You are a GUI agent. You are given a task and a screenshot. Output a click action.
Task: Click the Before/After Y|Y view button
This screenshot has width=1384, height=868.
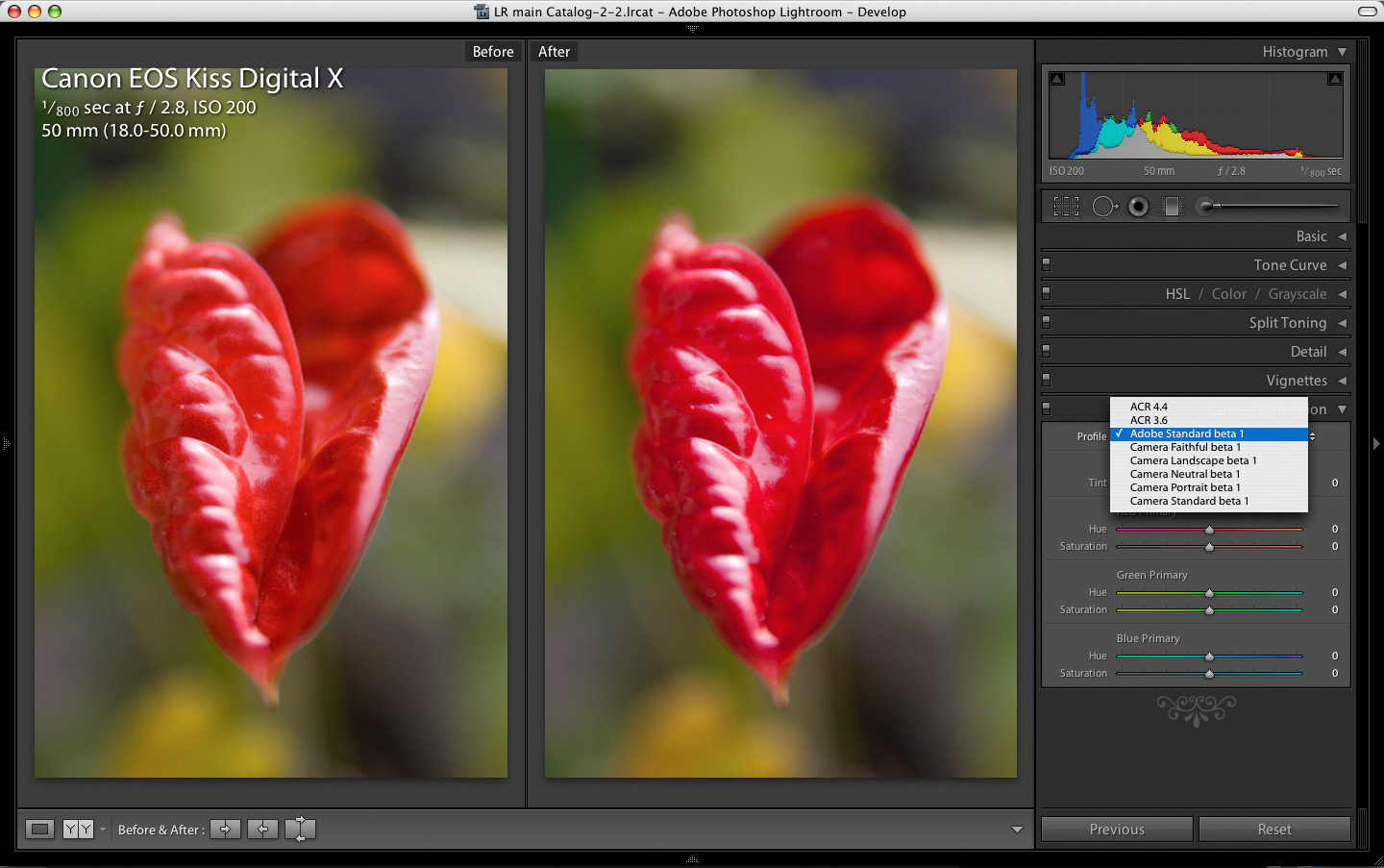(x=78, y=829)
